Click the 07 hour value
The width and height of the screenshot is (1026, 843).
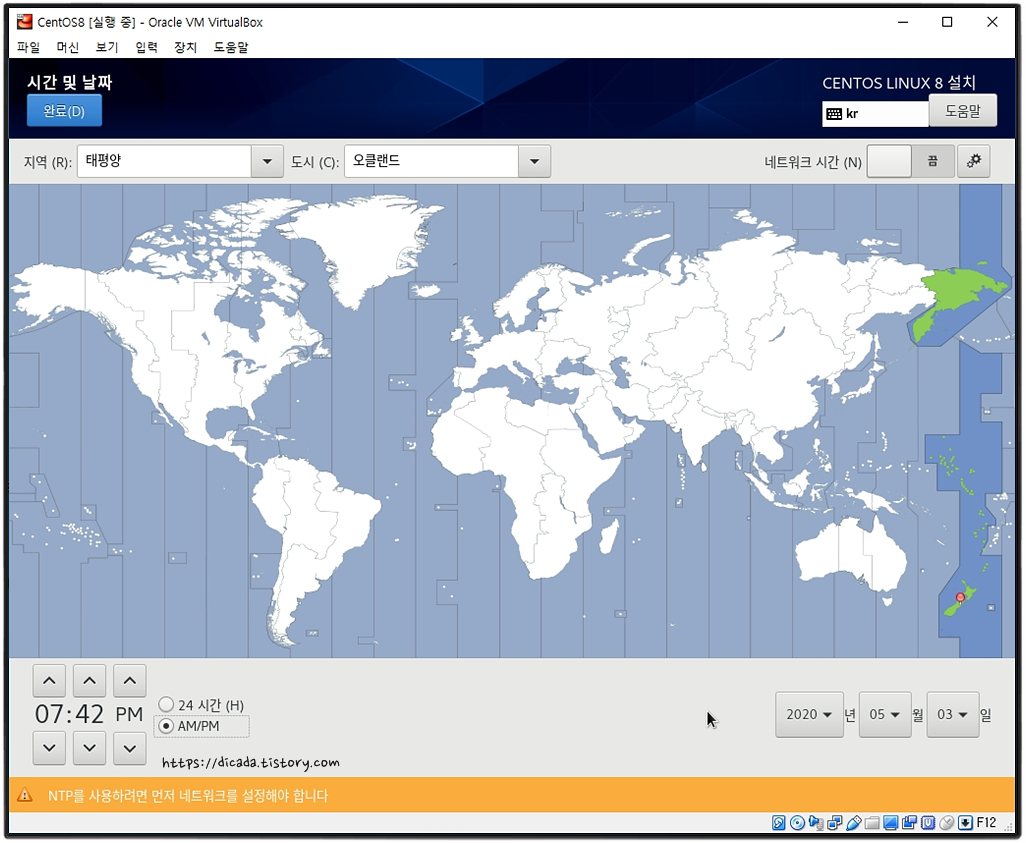[x=50, y=714]
